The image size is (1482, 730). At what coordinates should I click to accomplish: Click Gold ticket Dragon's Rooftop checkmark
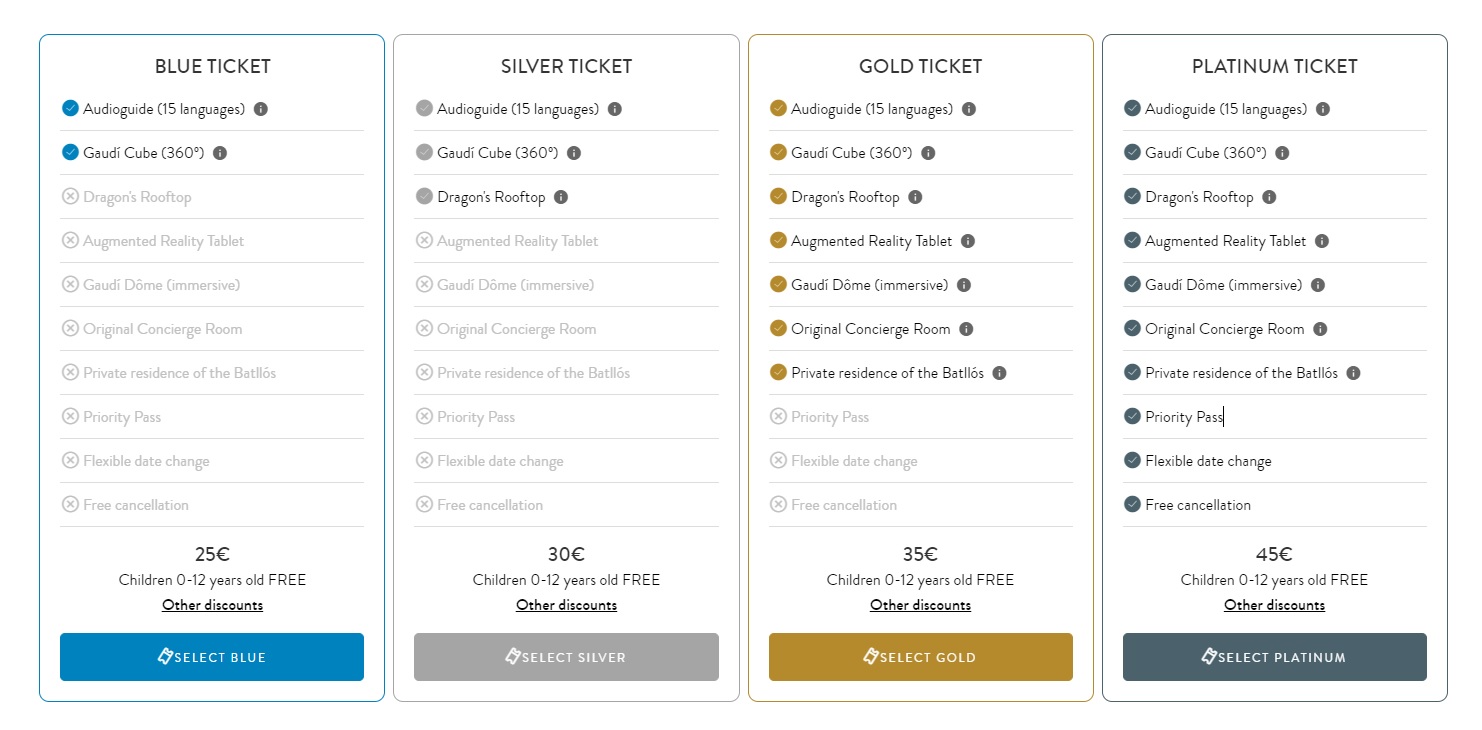pyautogui.click(x=779, y=196)
